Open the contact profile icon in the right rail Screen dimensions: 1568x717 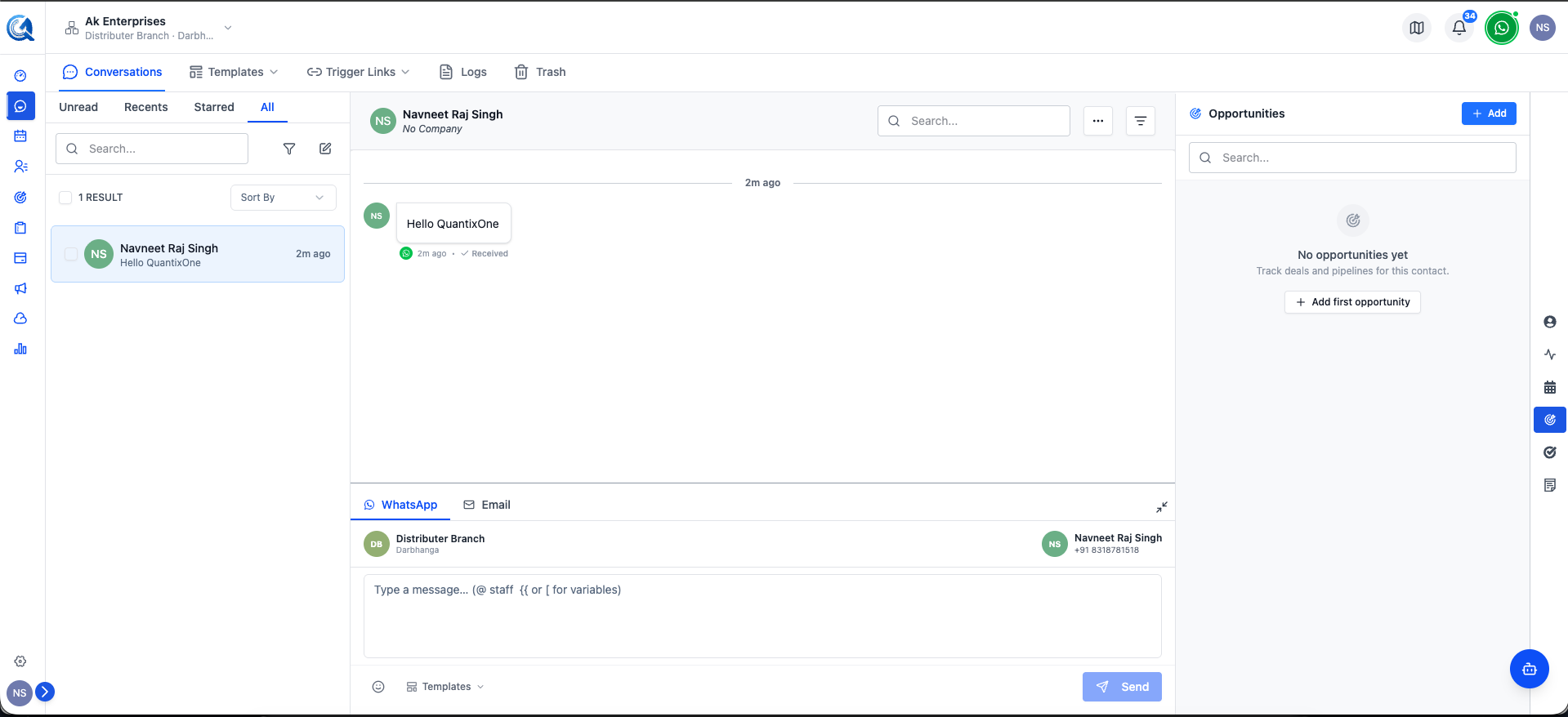(1550, 322)
